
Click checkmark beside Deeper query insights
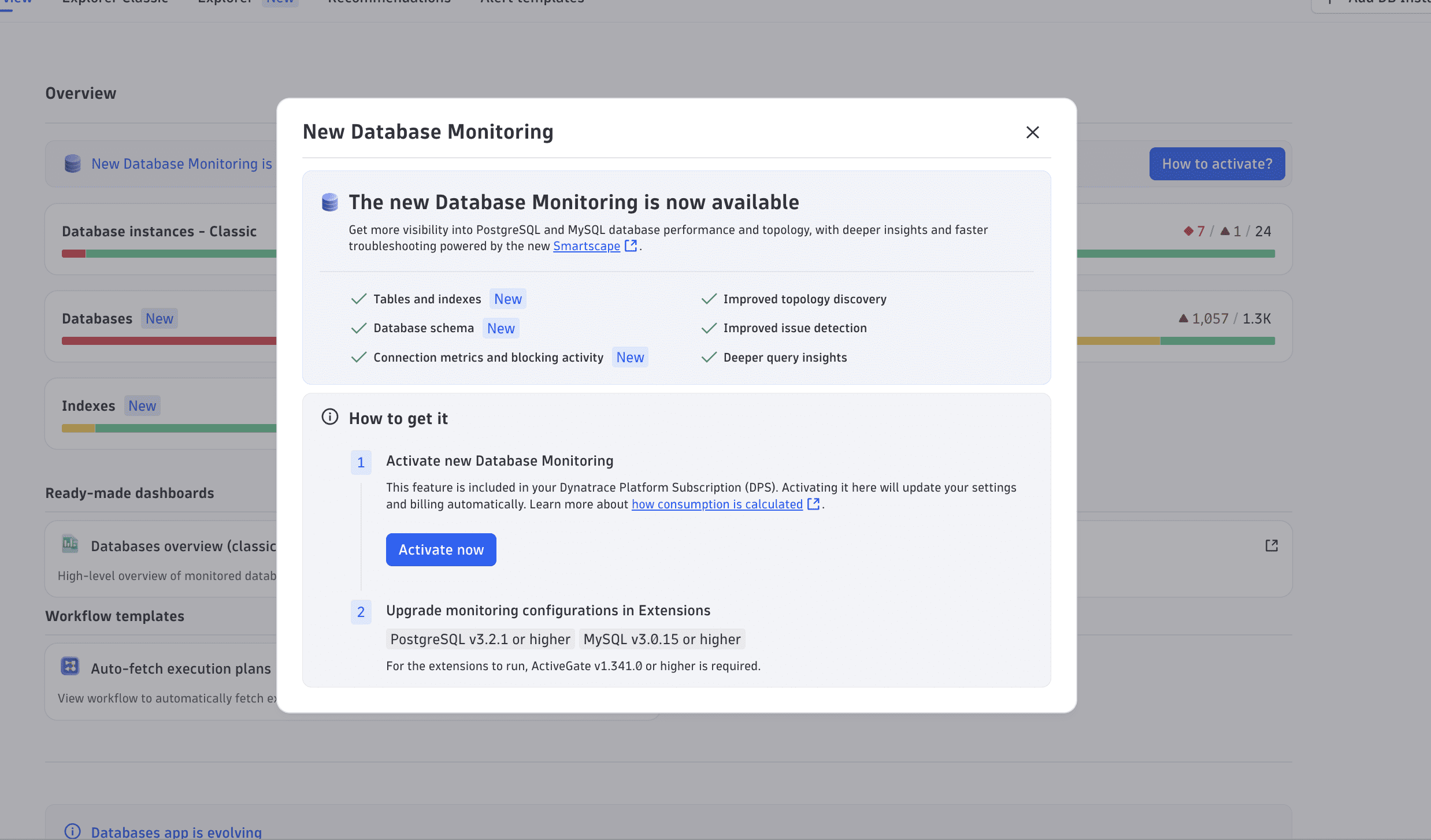point(709,358)
